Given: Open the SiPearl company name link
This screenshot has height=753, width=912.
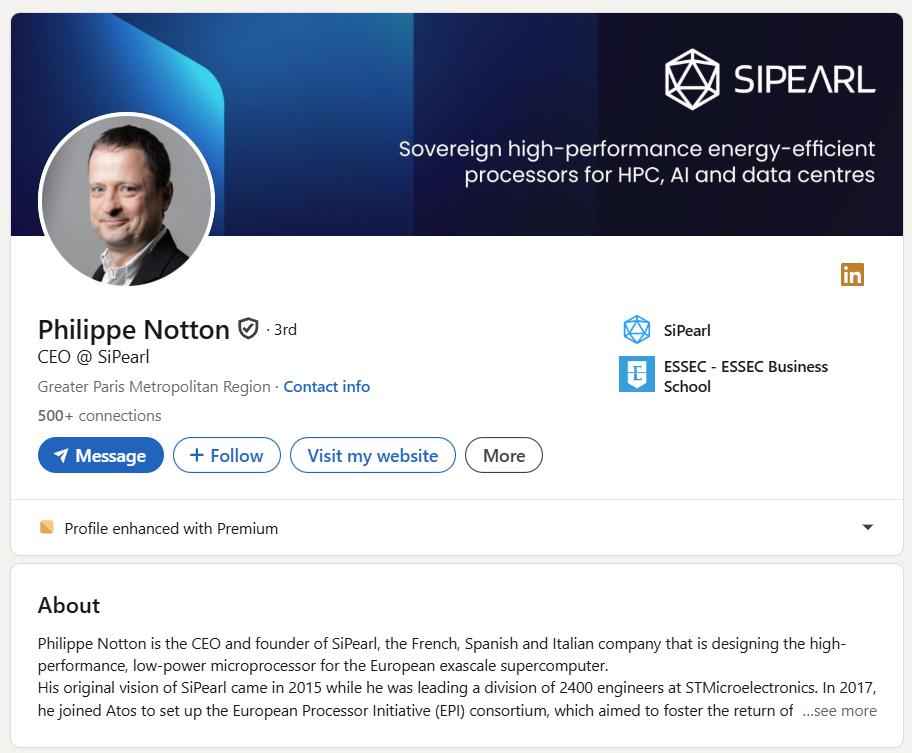Looking at the screenshot, I should tap(687, 330).
